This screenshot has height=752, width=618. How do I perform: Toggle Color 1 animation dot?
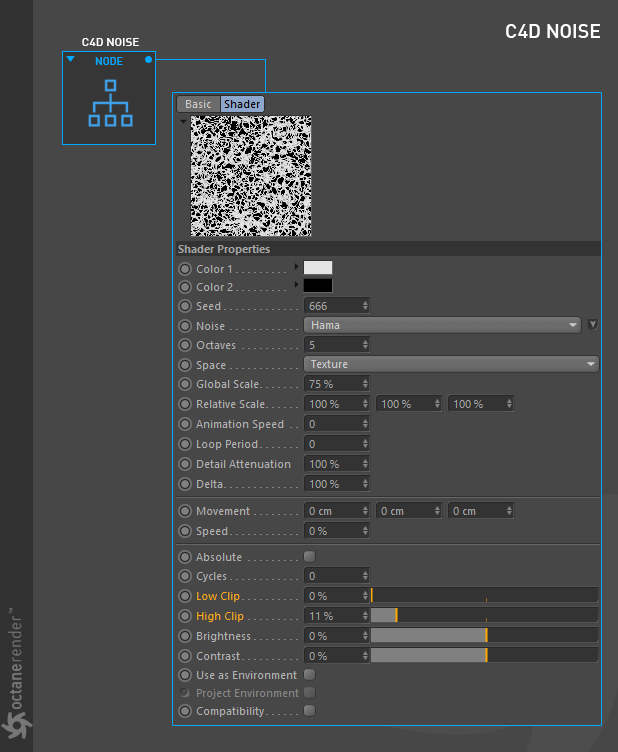pos(185,269)
